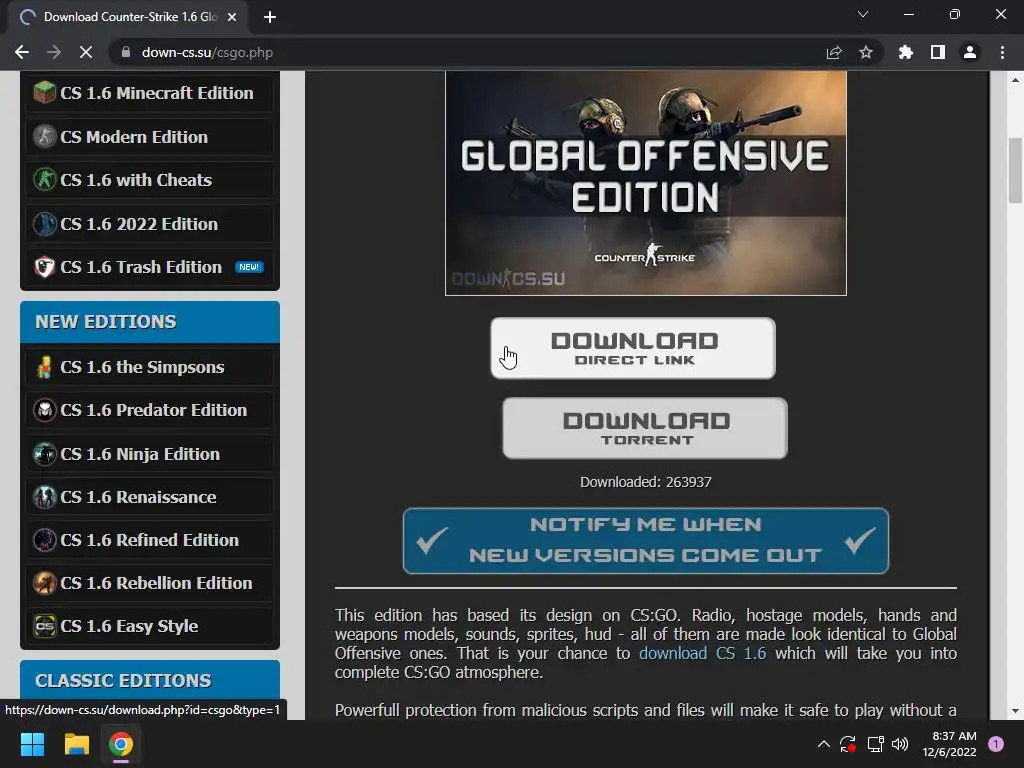
Task: Click the CS 1.6 2022 Edition icon
Action: pos(44,223)
